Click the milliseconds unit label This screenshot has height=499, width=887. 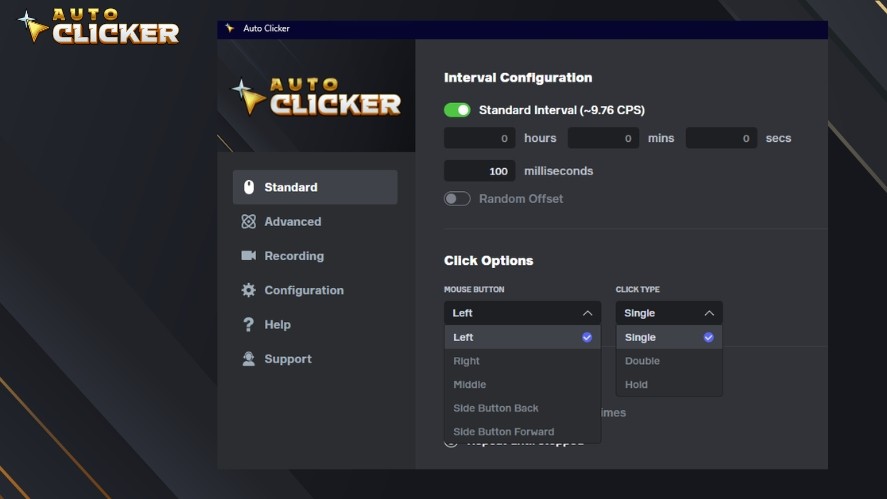pos(558,171)
